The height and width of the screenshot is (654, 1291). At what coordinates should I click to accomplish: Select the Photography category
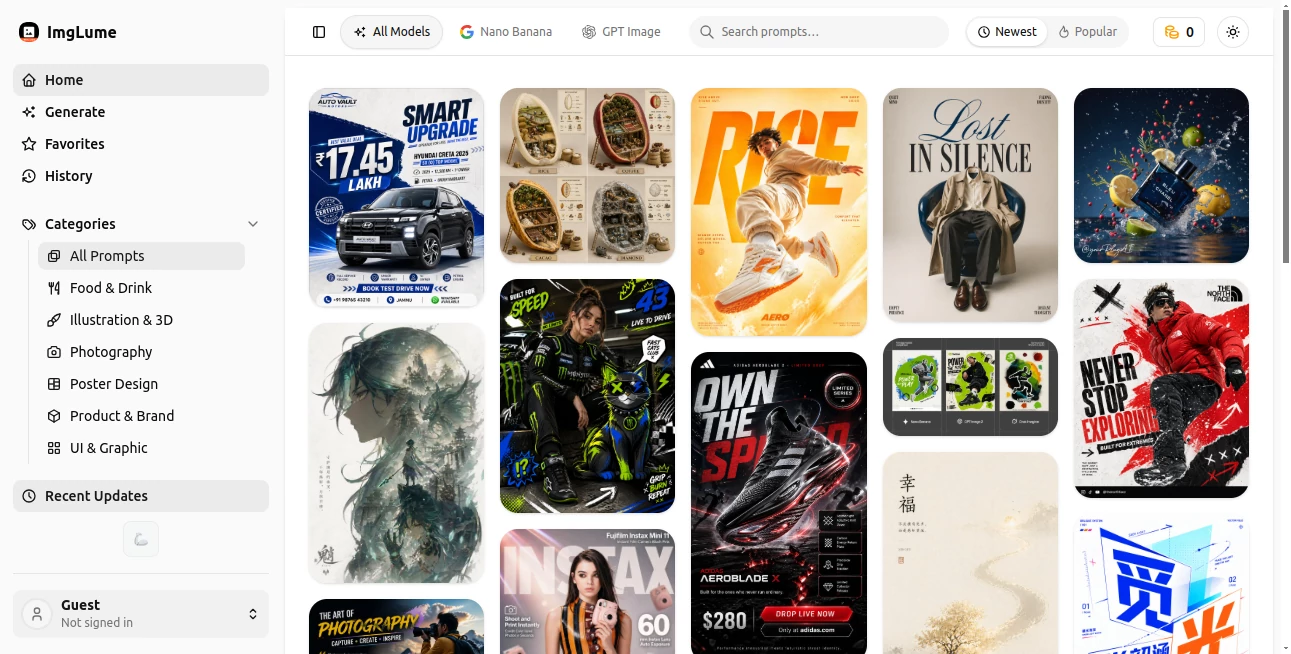[141, 352]
